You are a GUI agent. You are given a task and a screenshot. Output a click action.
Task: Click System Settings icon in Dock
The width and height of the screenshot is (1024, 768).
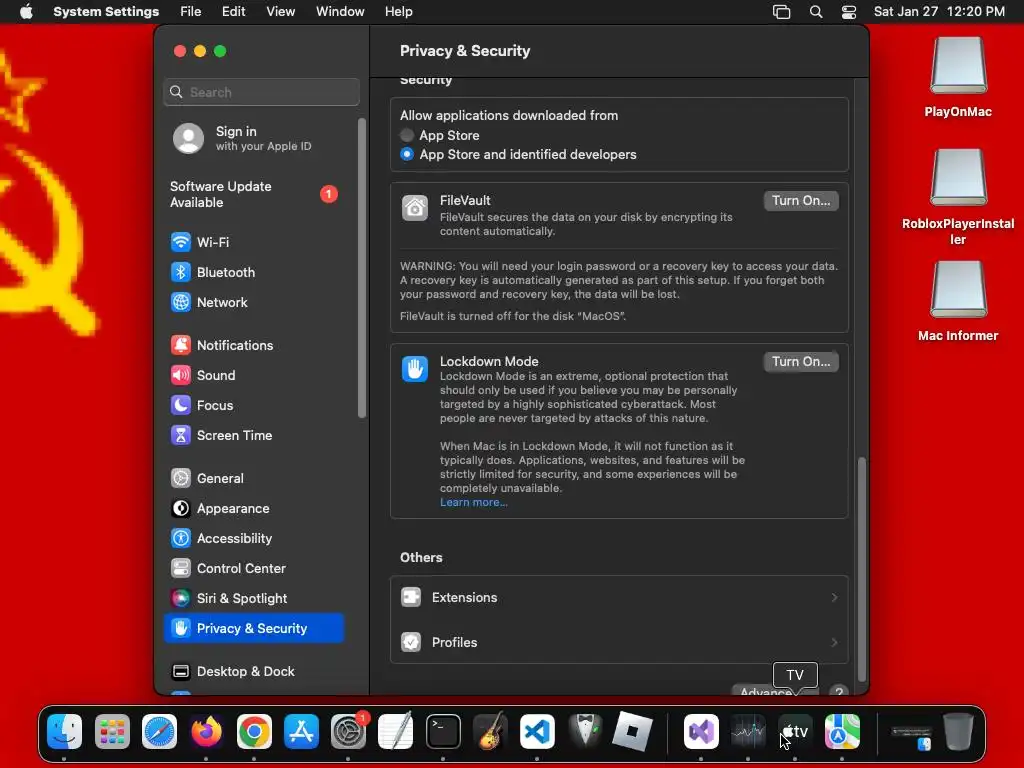349,731
